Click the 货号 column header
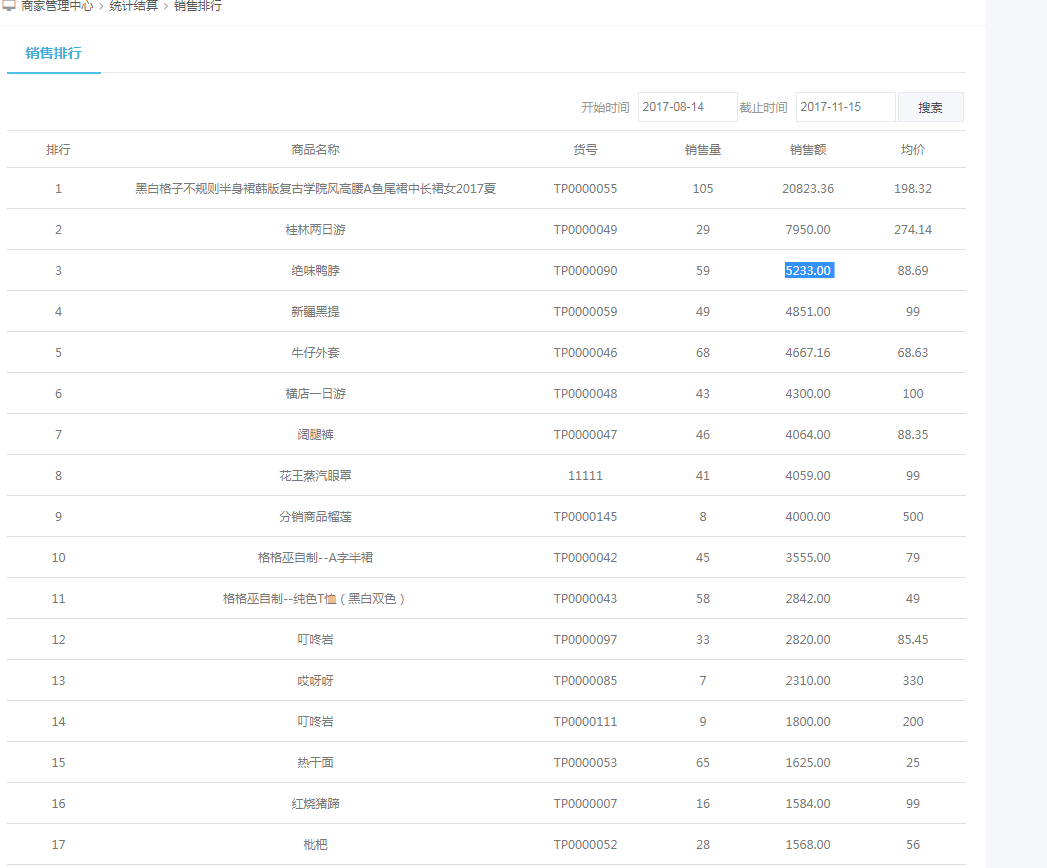 click(585, 150)
